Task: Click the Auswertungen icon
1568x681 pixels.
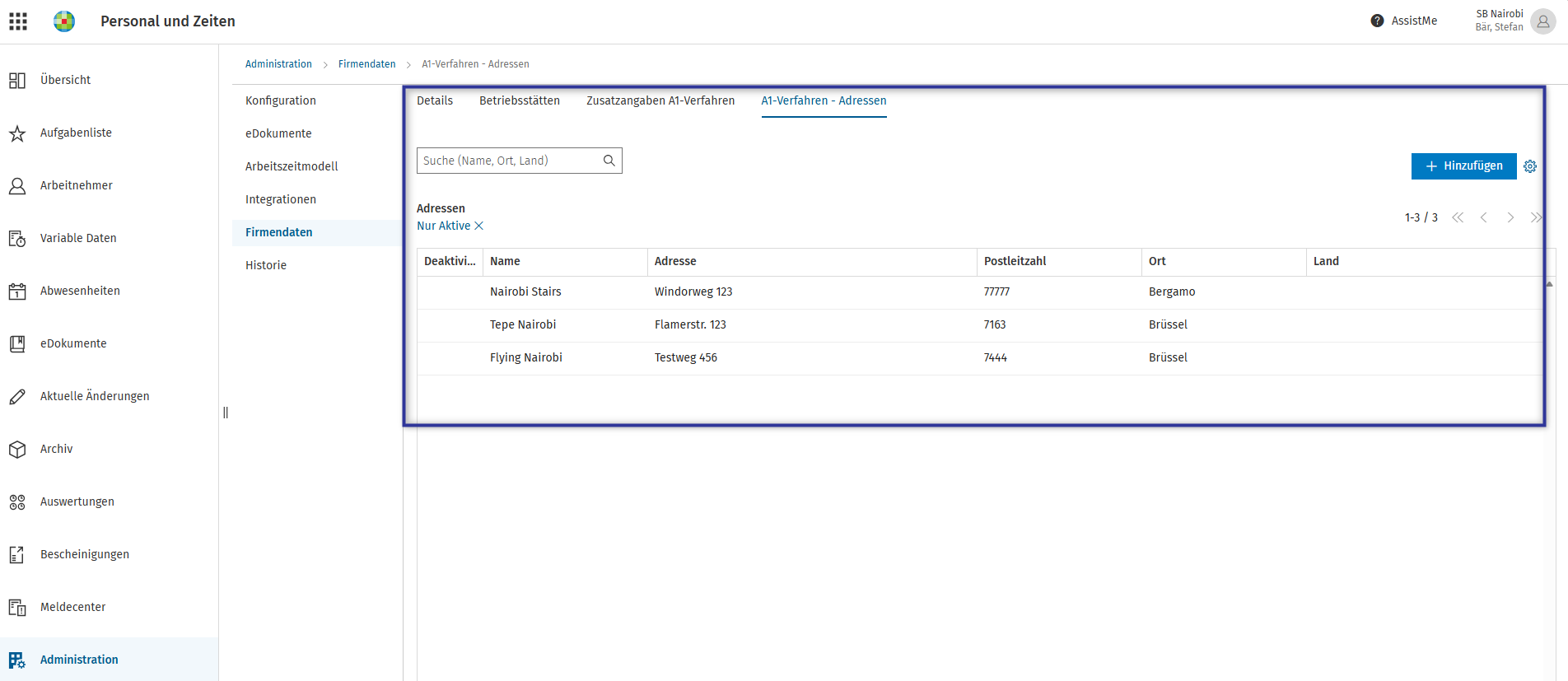Action: coord(17,502)
